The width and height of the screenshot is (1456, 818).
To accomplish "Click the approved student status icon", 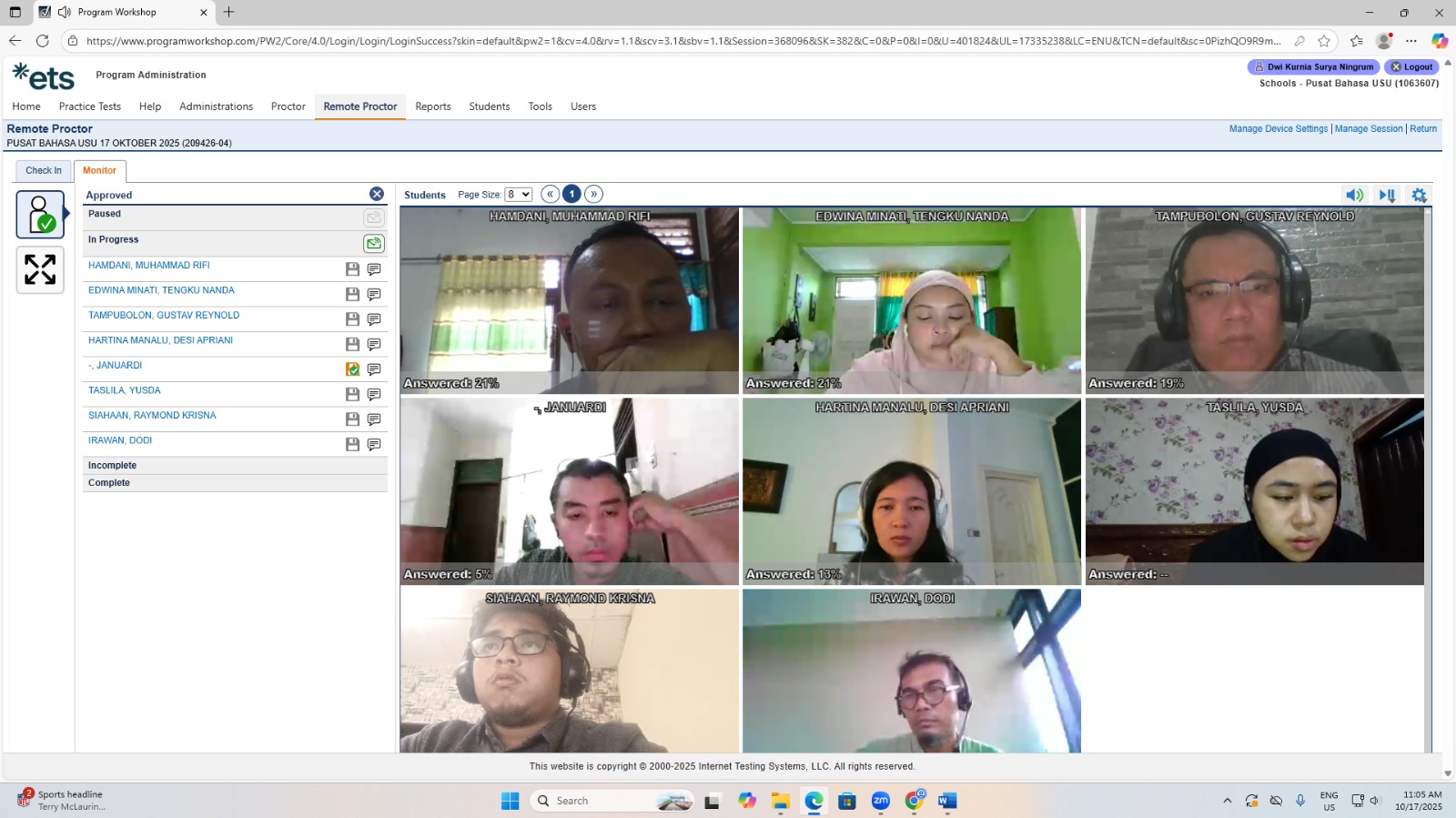I will tap(40, 215).
